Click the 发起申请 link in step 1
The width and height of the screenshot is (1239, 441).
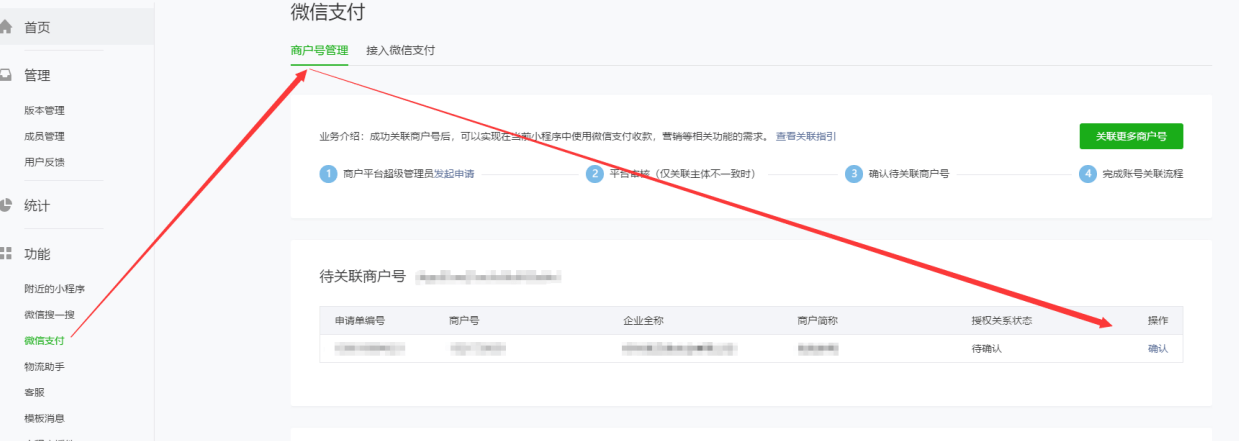point(454,173)
